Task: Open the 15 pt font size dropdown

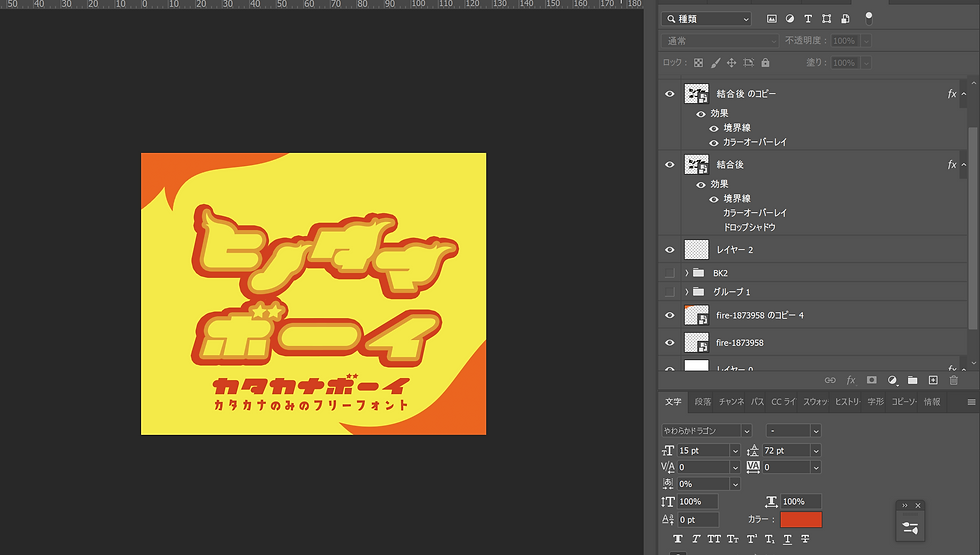Action: click(735, 451)
